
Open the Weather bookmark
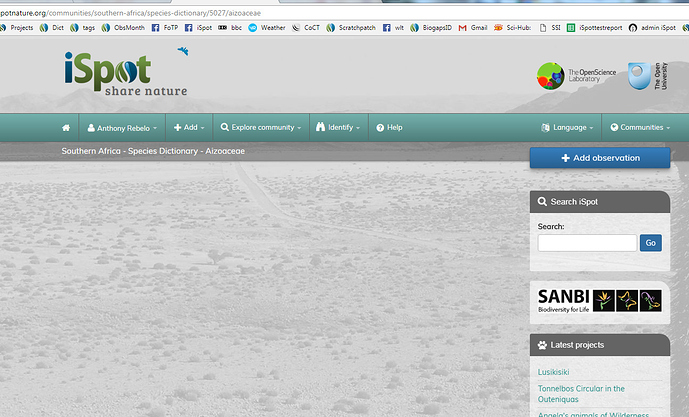pos(267,28)
